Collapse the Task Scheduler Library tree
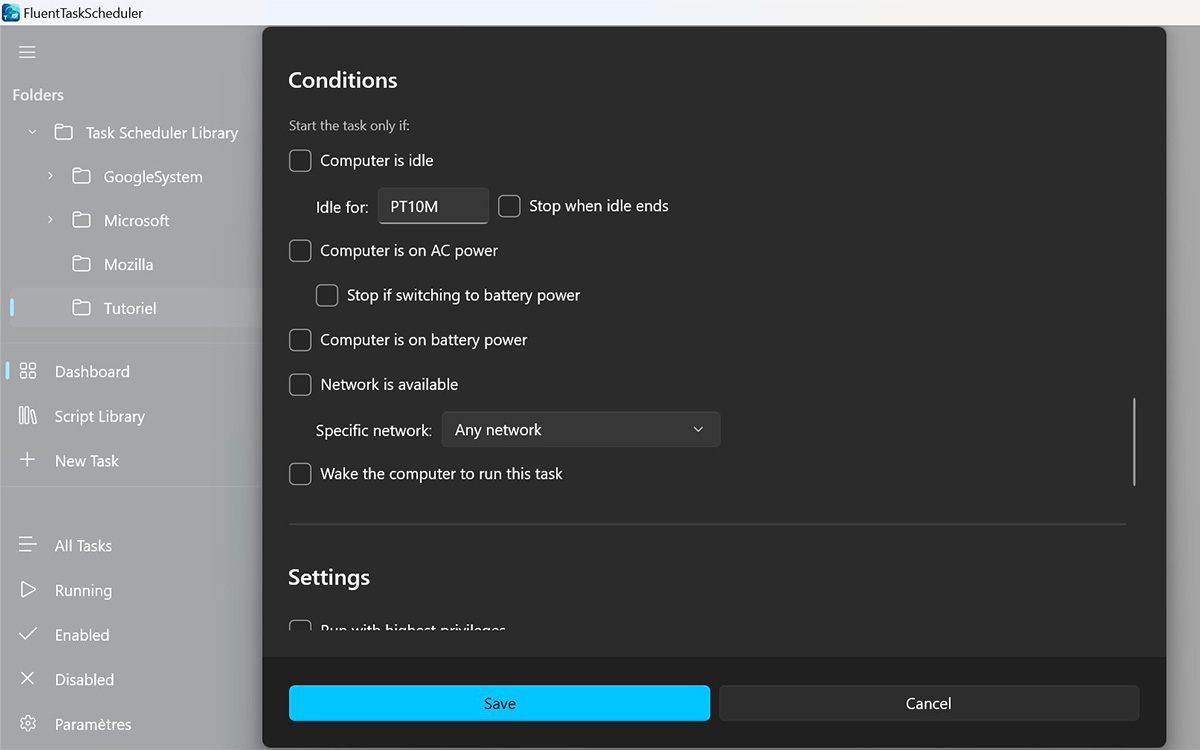The image size is (1200, 750). (x=31, y=131)
